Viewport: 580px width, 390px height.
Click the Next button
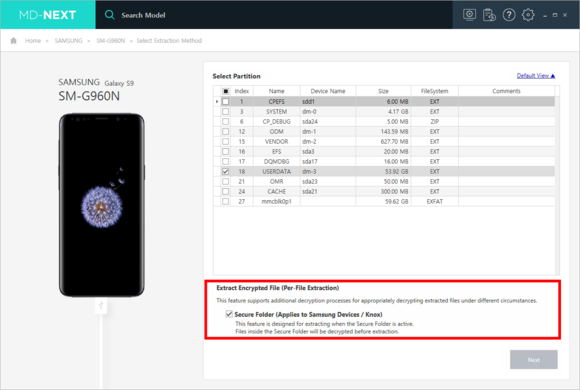(x=533, y=360)
